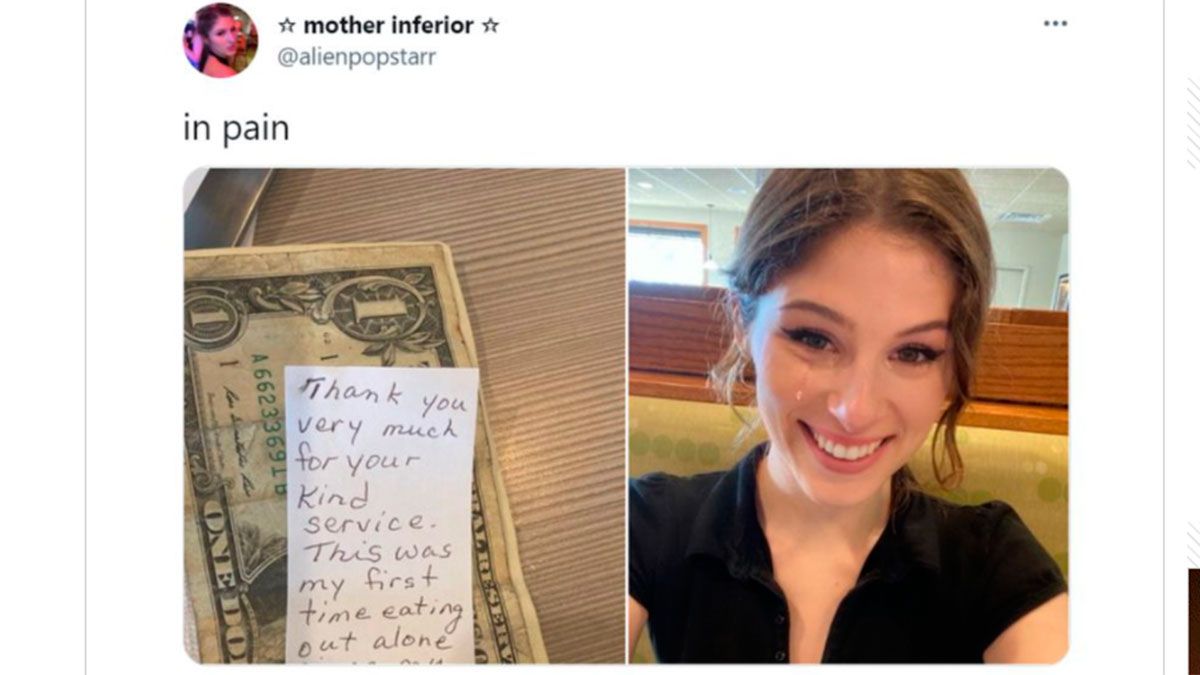
Task: Open the right selfie photo
Action: [x=849, y=416]
